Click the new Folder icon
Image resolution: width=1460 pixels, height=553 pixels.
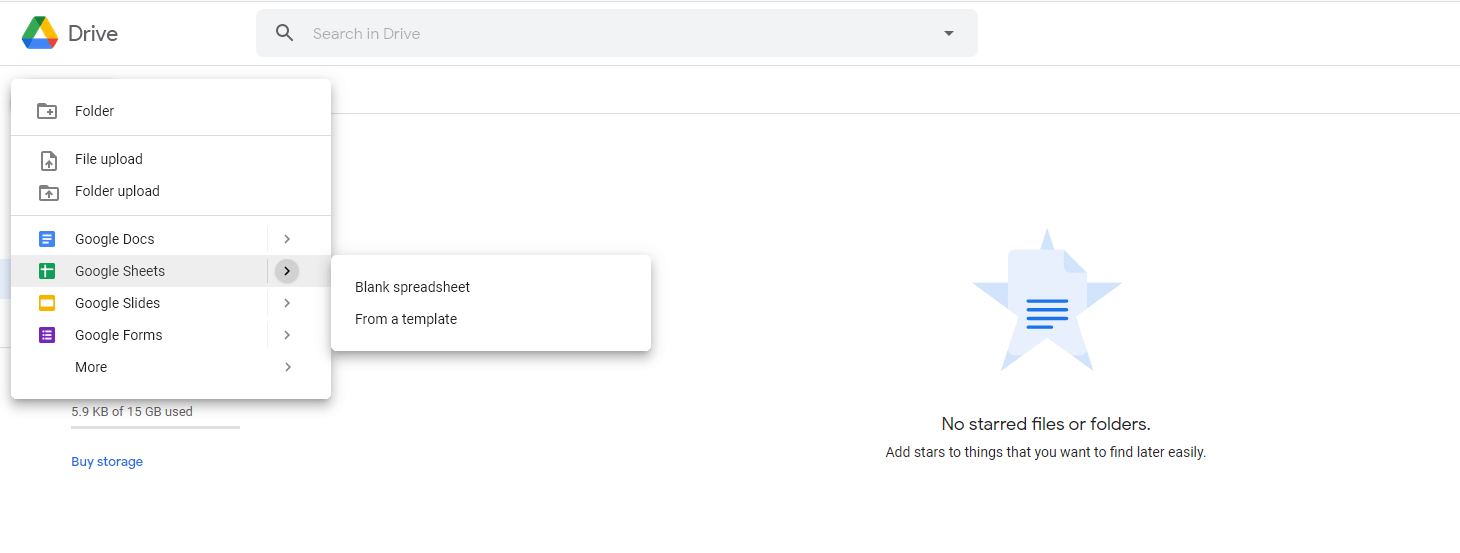[x=47, y=111]
